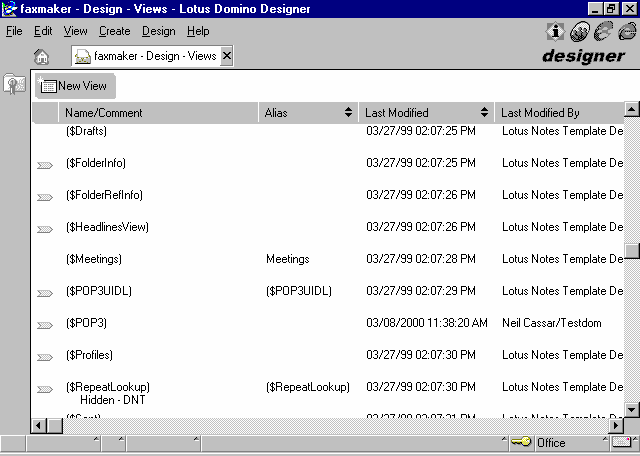Click the arrow marker beside ($POP3)
The image size is (640, 456).
[45, 325]
